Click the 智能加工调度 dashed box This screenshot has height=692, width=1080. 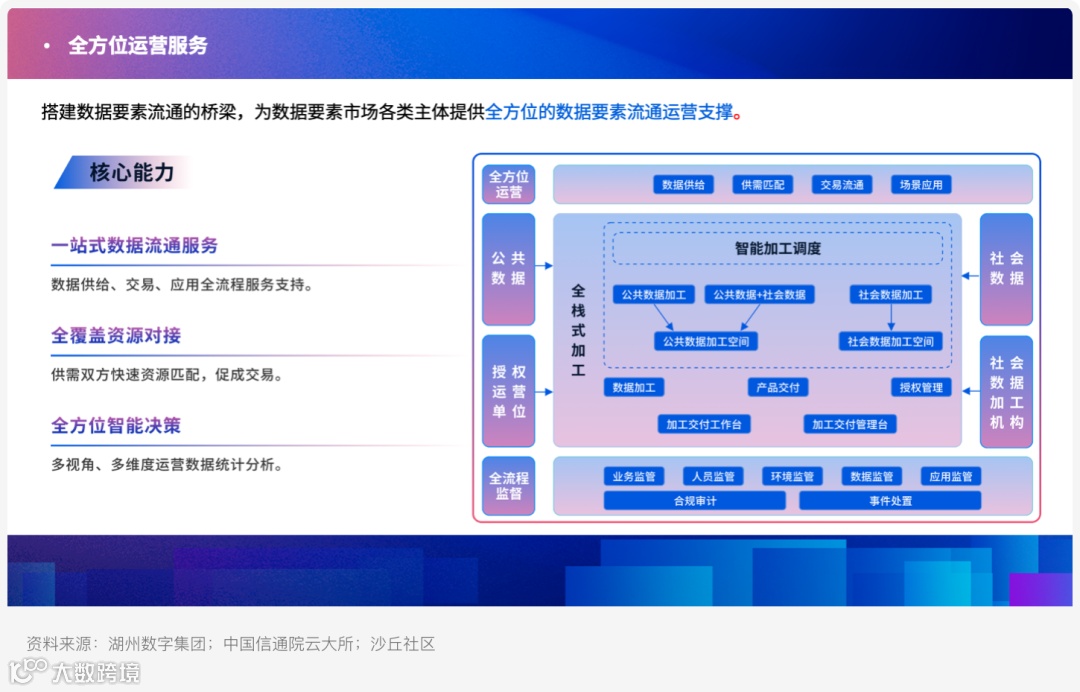pos(778,249)
